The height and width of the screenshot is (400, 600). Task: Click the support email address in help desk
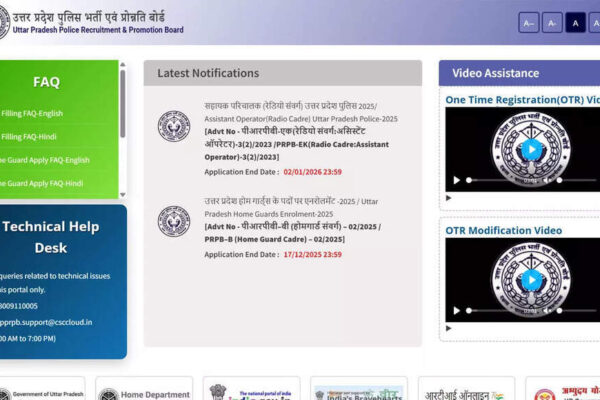coord(46,322)
